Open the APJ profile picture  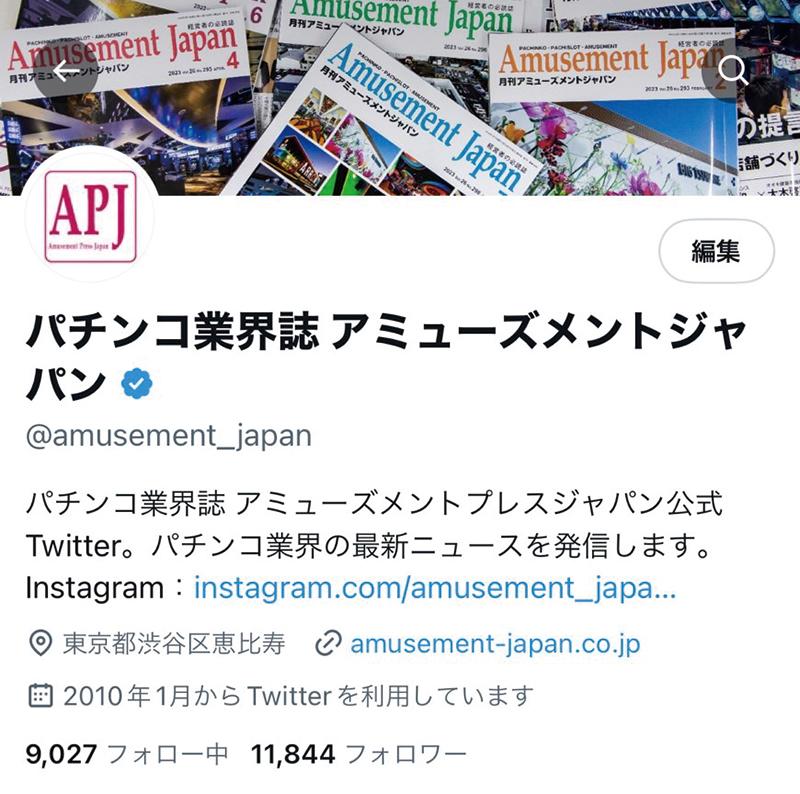tap(91, 216)
